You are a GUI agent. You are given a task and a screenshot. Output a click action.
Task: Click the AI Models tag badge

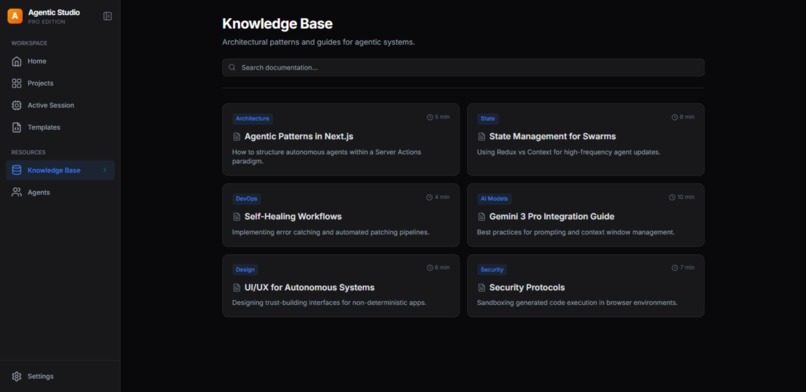pyautogui.click(x=494, y=199)
